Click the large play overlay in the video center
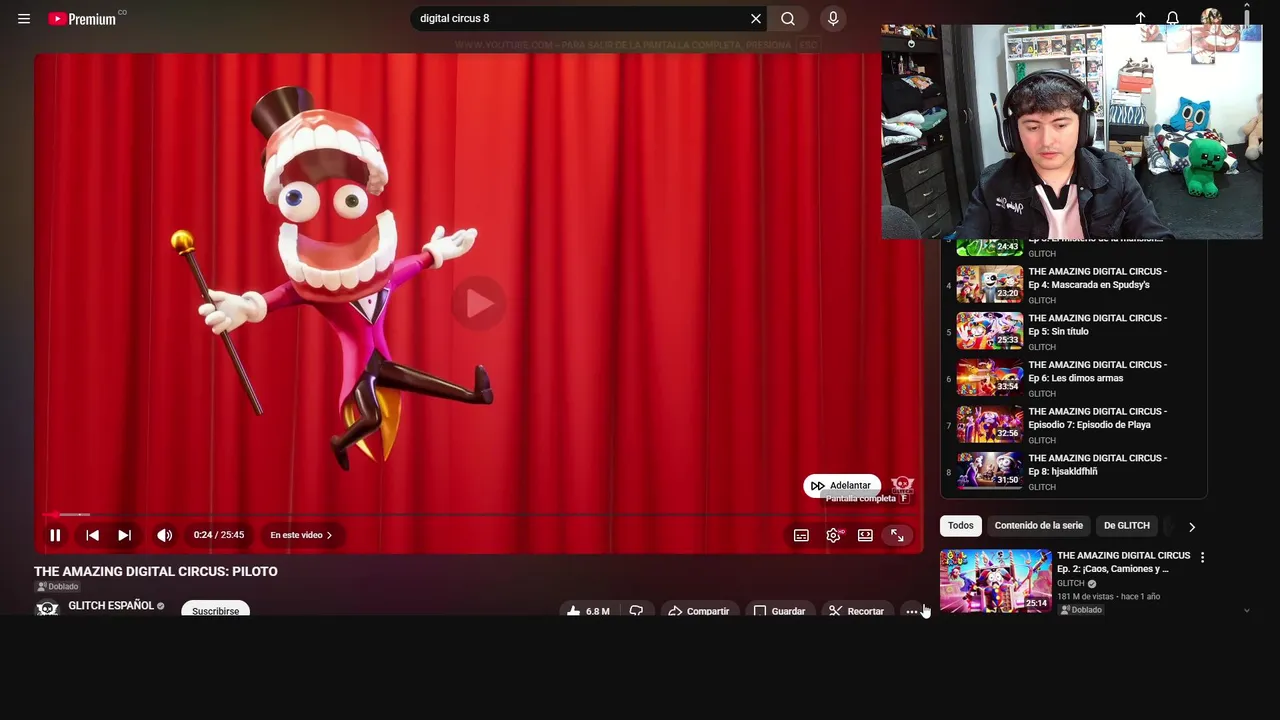Image resolution: width=1280 pixels, height=720 pixels. 478,303
